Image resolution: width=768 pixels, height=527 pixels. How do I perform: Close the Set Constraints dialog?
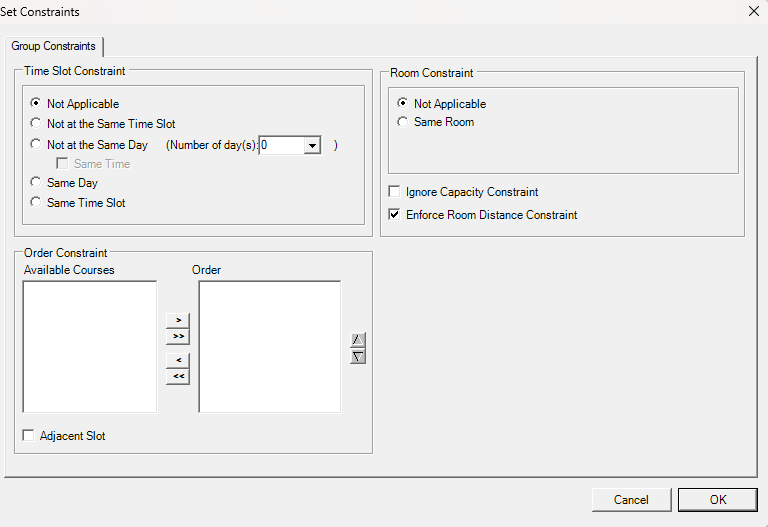753,11
